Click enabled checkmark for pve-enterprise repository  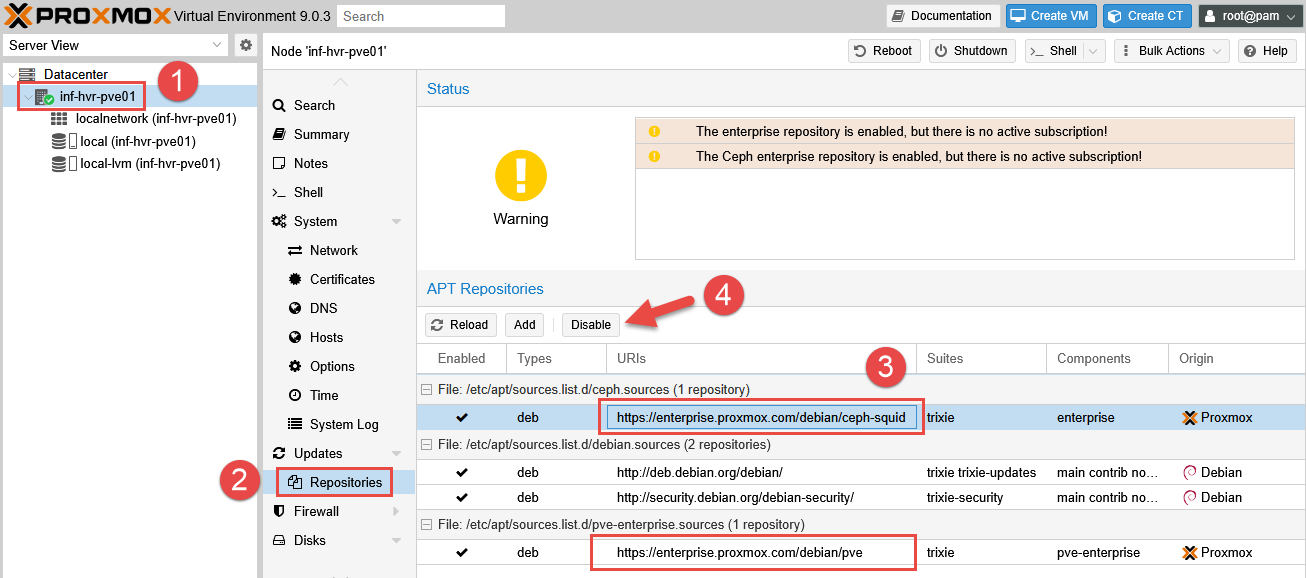pyautogui.click(x=461, y=553)
